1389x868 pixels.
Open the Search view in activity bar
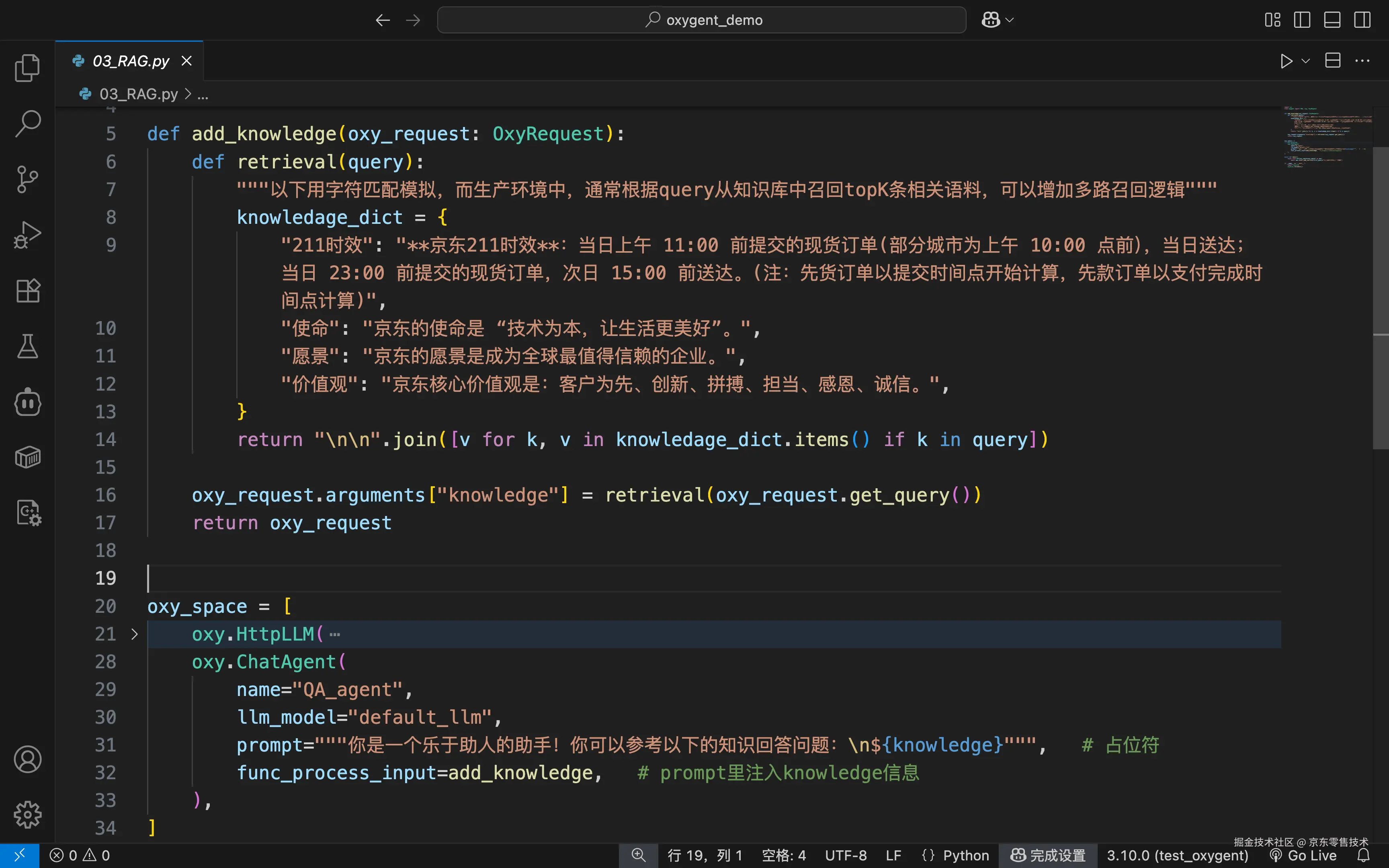pos(28,123)
